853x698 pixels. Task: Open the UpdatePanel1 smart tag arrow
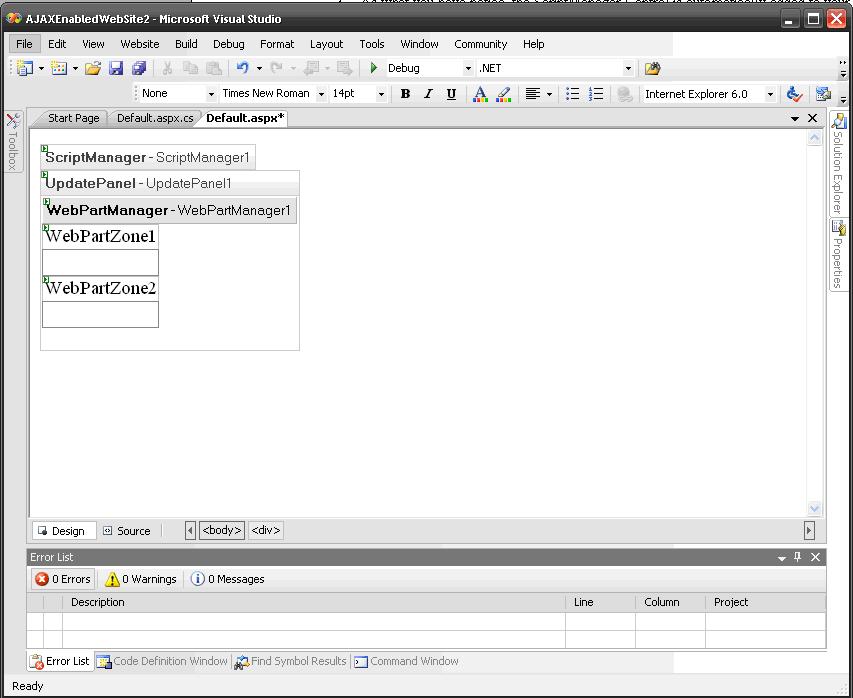pyautogui.click(x=45, y=175)
